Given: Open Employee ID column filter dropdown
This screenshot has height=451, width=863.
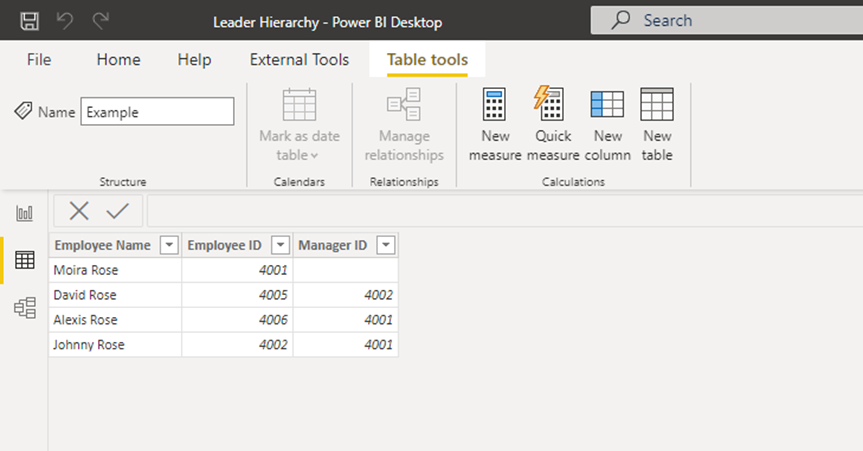Looking at the screenshot, I should [281, 246].
